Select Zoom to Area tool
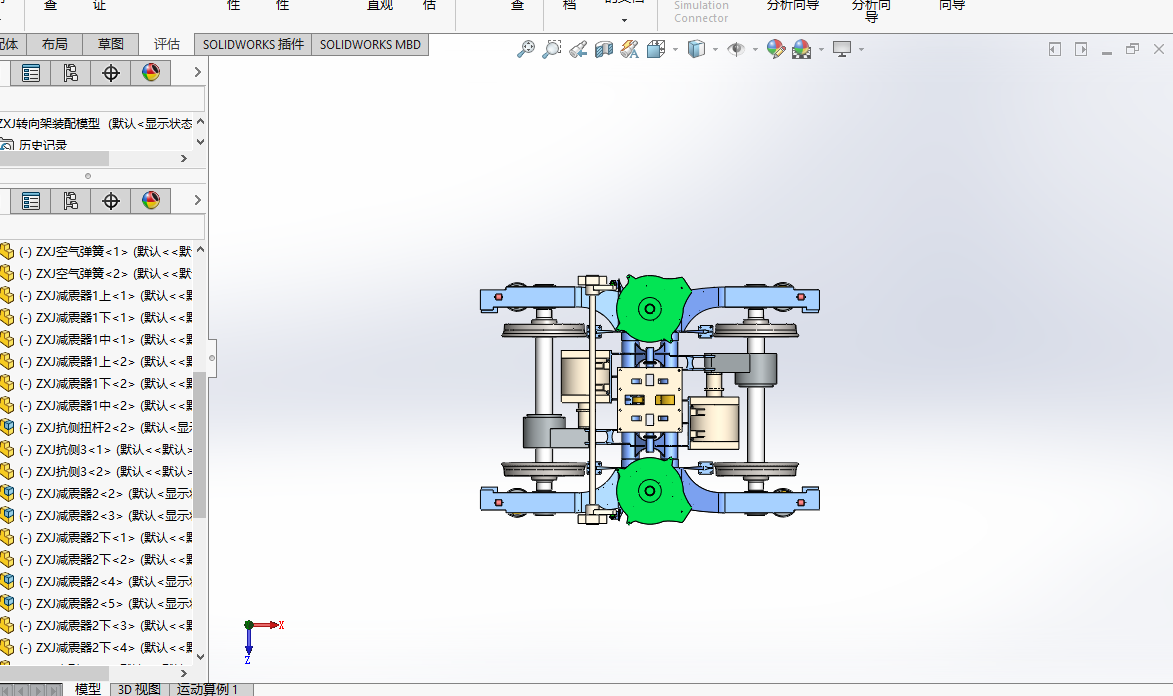The image size is (1173, 696). (x=551, y=49)
